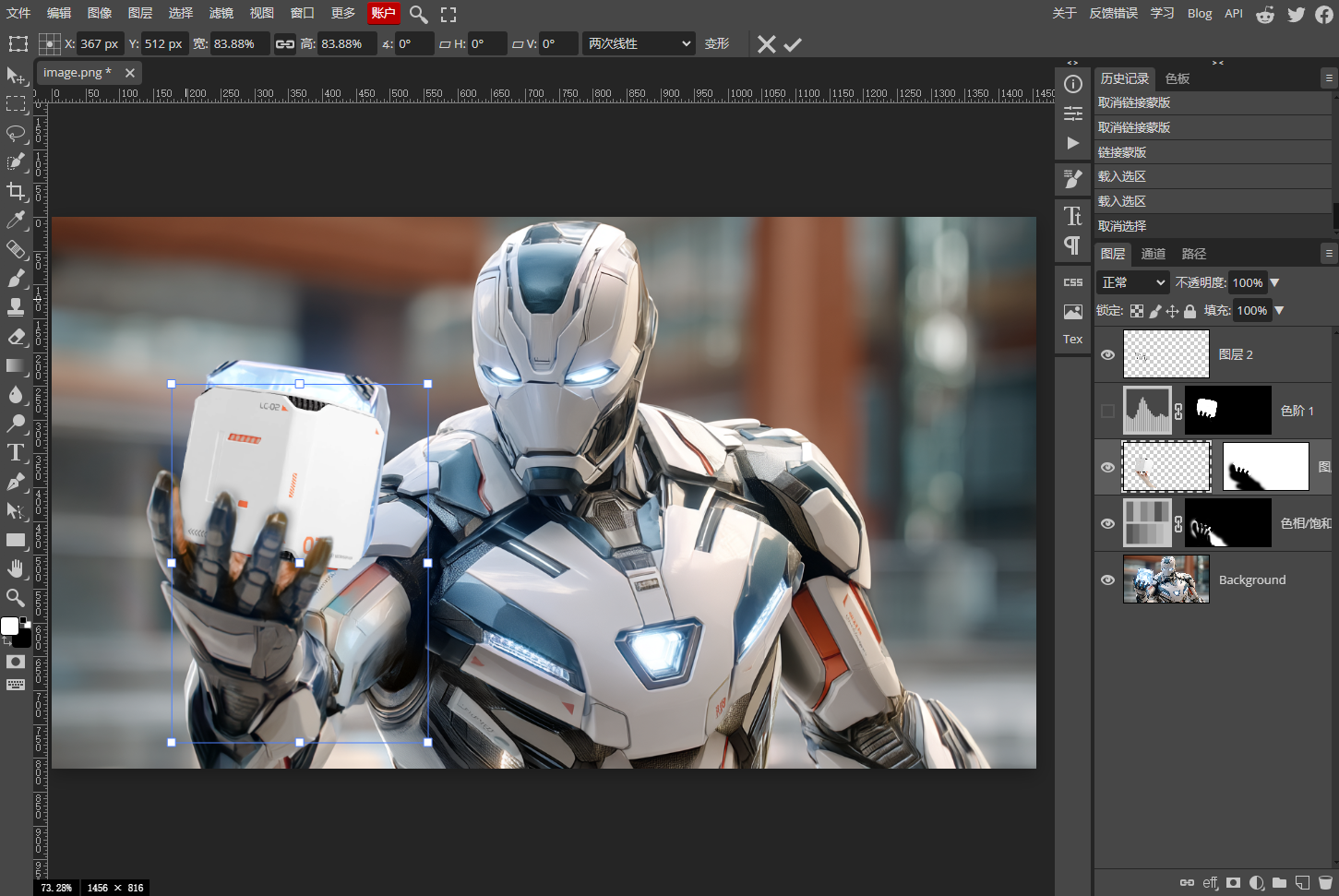This screenshot has width=1339, height=896.
Task: Cancel transform with the X icon
Action: tap(766, 44)
